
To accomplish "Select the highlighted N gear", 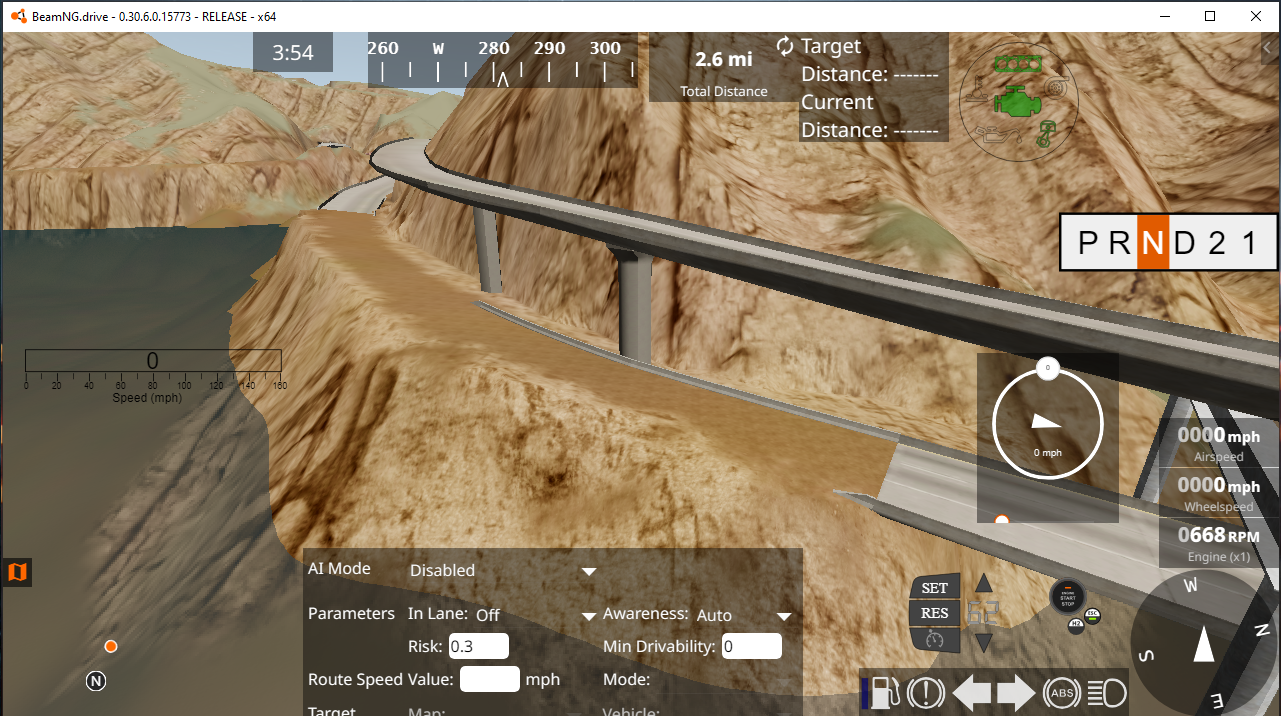I will tap(1153, 243).
